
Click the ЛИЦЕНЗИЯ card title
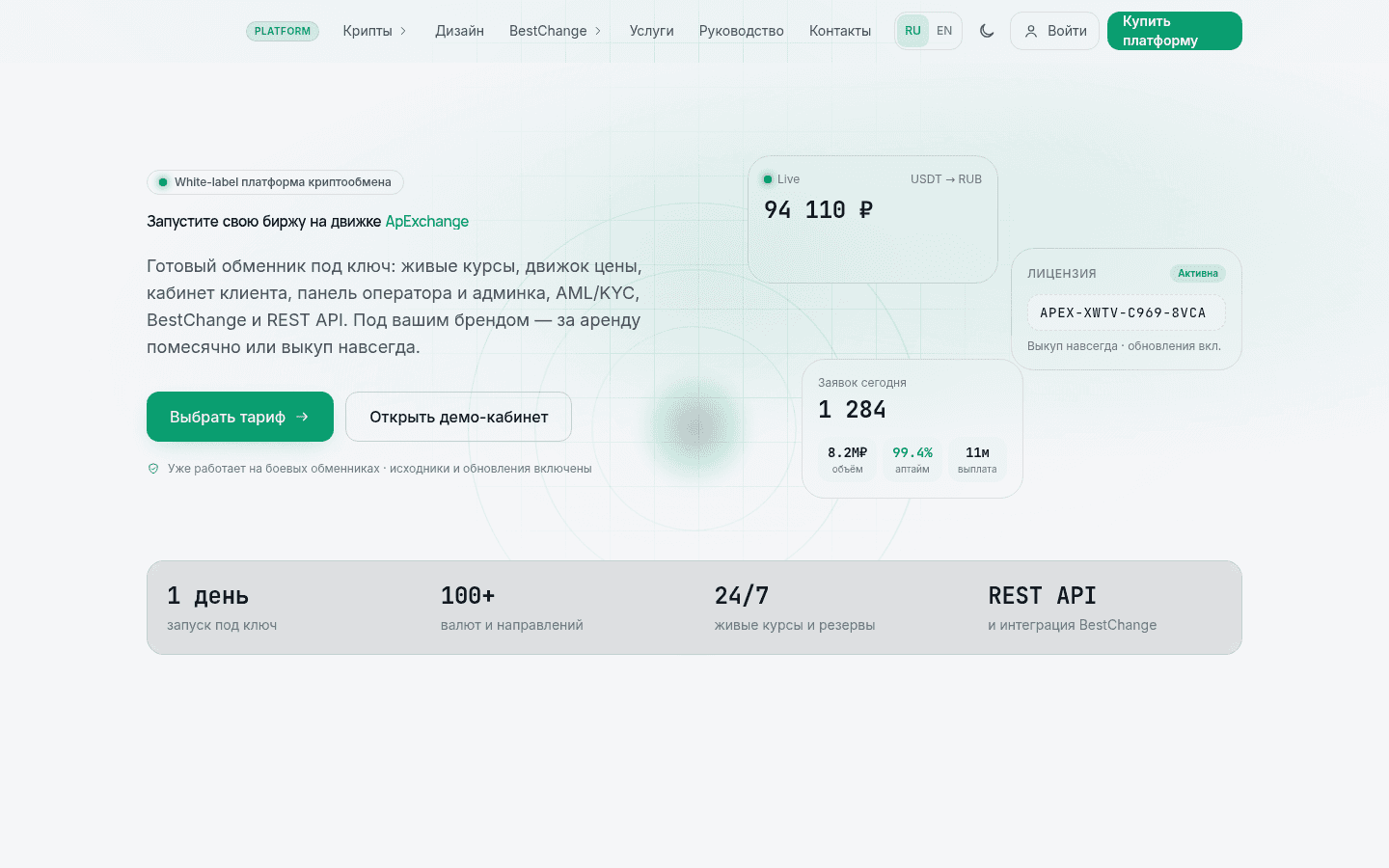pos(1062,274)
